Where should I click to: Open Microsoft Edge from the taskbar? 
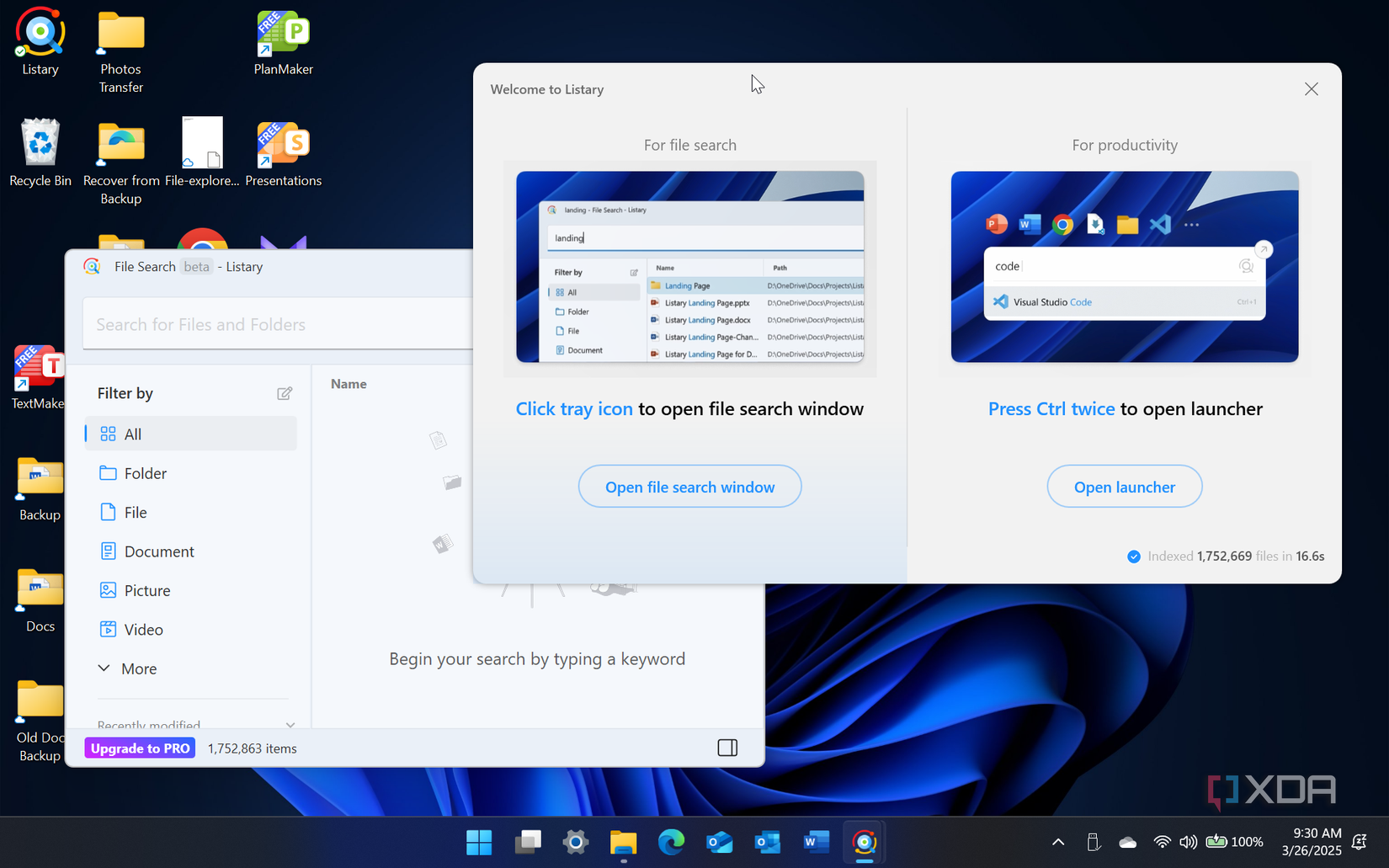pyautogui.click(x=671, y=841)
